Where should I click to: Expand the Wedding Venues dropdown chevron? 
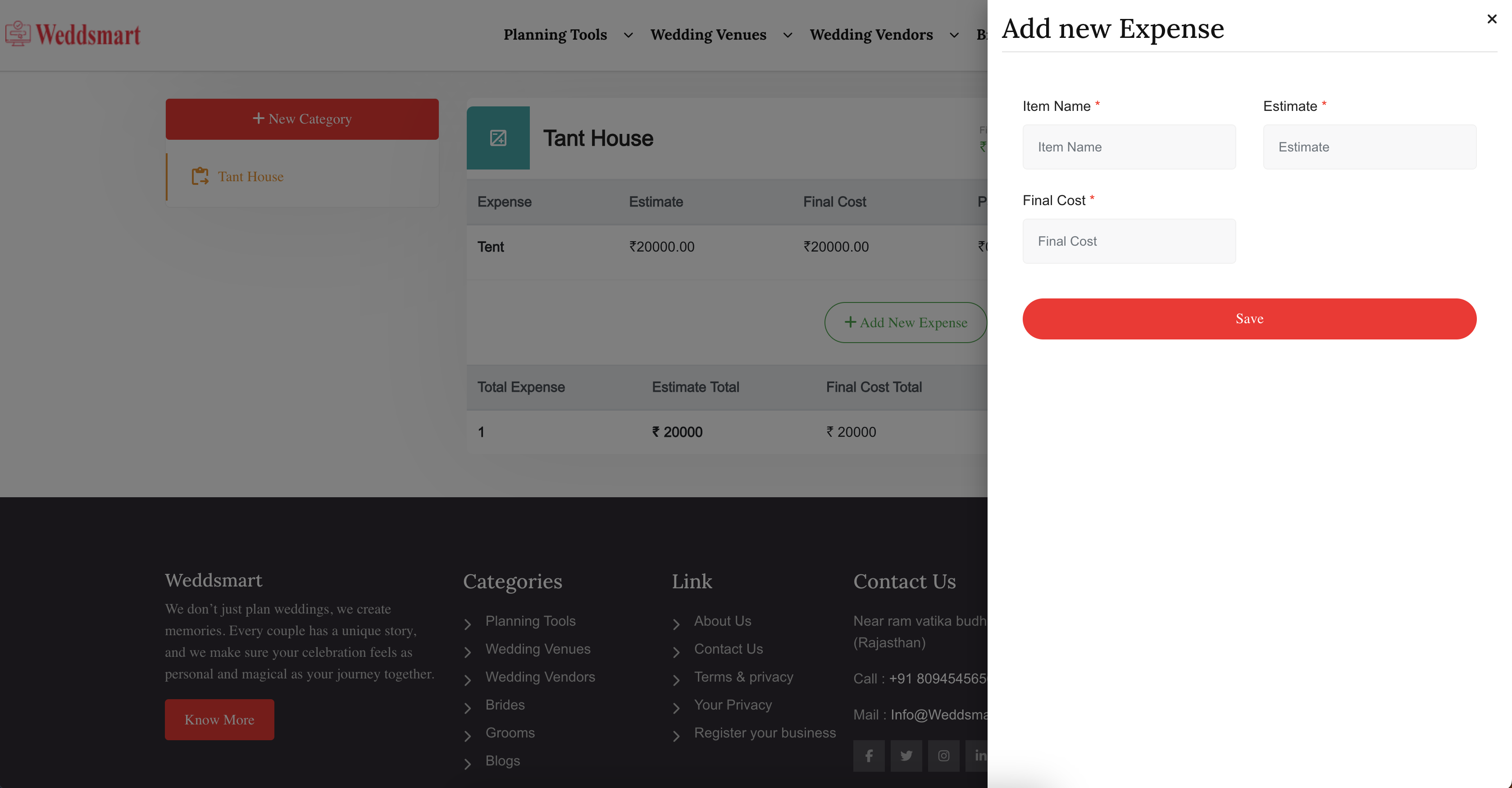pyautogui.click(x=788, y=35)
